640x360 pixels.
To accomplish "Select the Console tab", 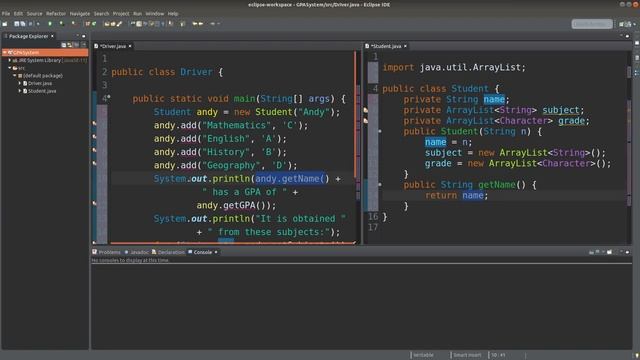I will 200,252.
